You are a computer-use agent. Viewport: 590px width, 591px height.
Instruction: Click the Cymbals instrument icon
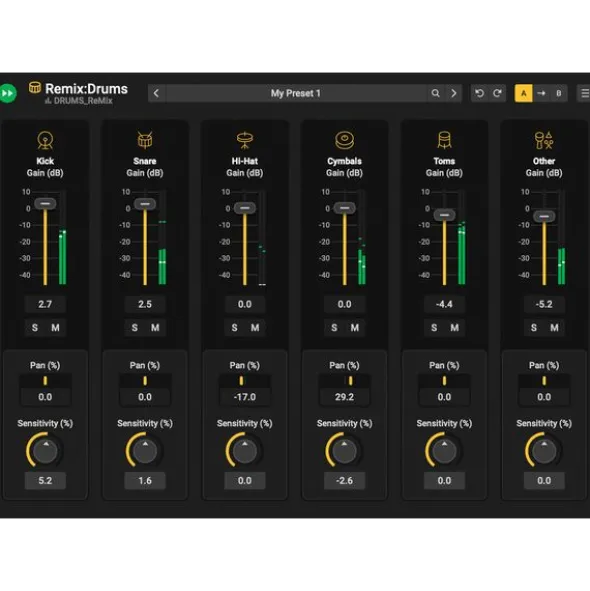344,140
